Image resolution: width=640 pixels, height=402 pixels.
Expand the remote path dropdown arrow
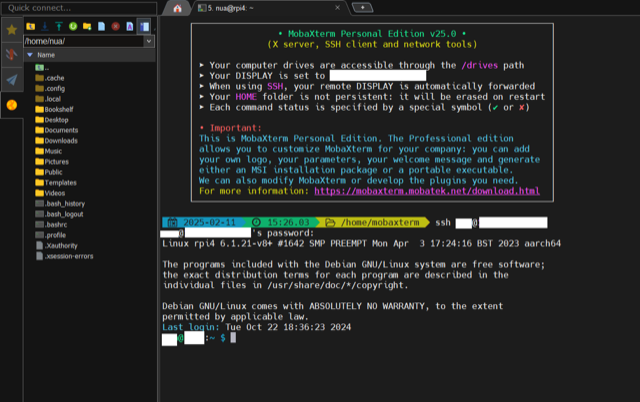(x=149, y=41)
